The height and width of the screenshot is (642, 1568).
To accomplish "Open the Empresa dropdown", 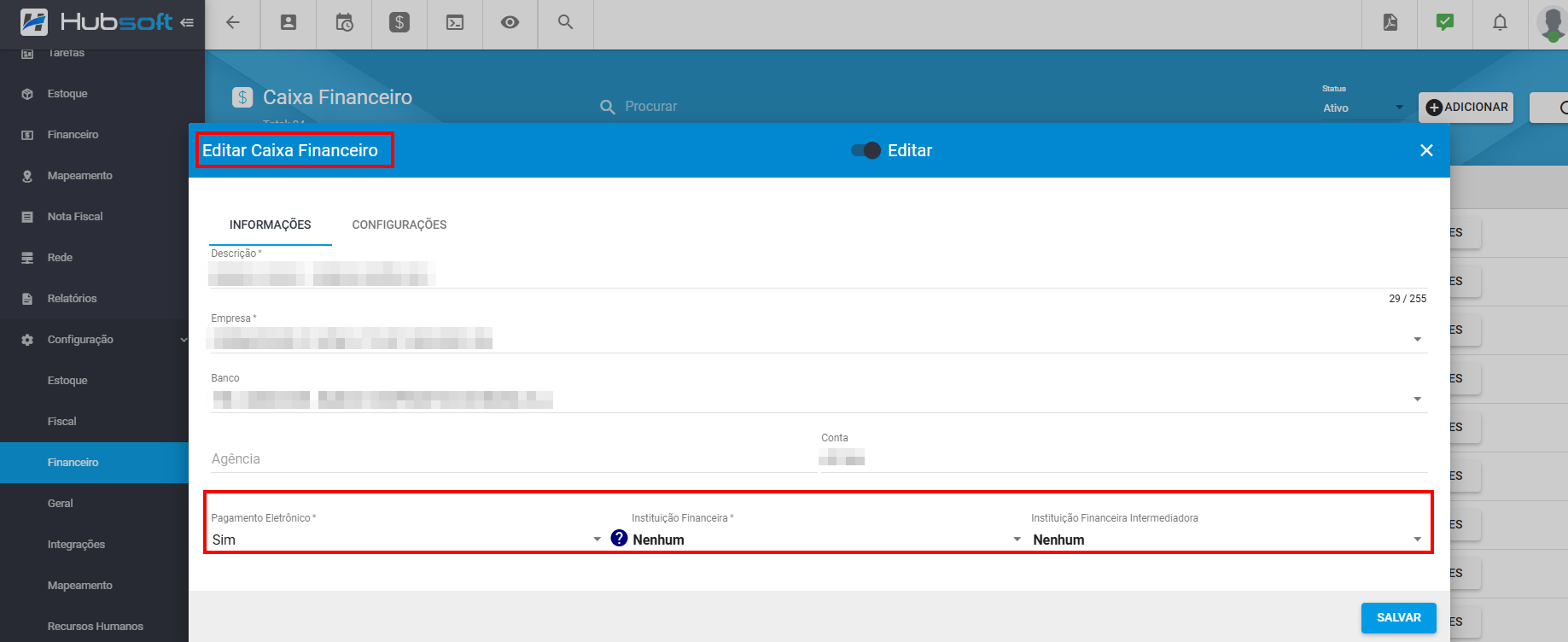I will click(819, 339).
